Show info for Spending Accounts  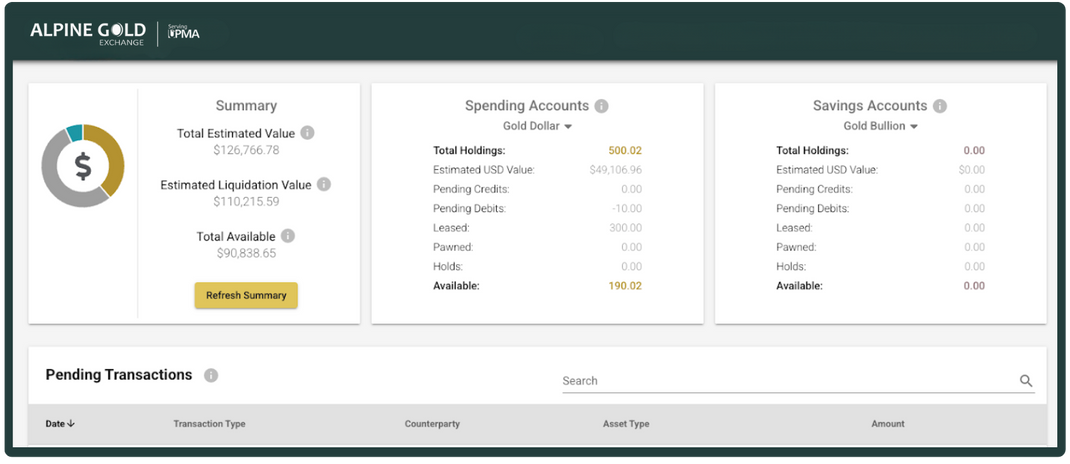601,106
